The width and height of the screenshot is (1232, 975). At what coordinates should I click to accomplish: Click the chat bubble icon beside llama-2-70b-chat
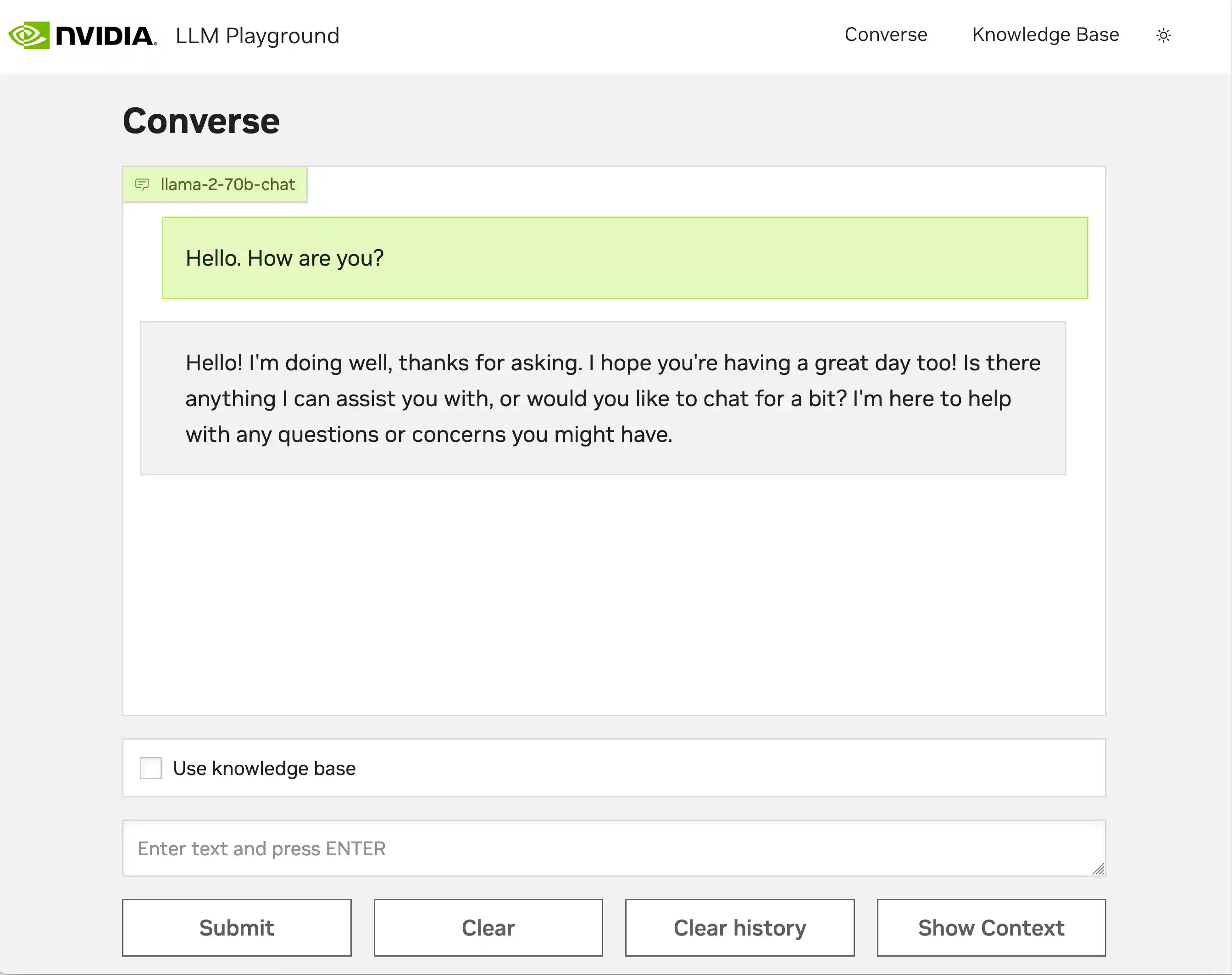click(x=142, y=184)
